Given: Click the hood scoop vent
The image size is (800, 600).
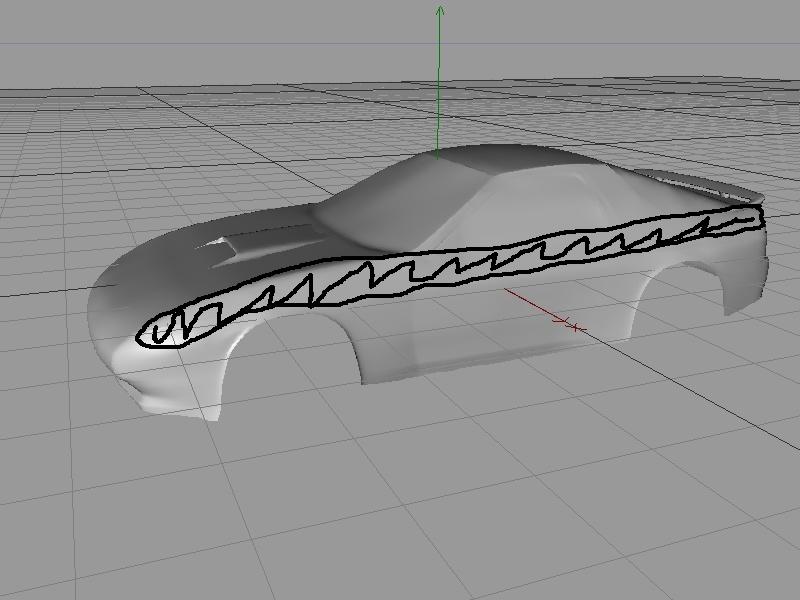Looking at the screenshot, I should (225, 242).
